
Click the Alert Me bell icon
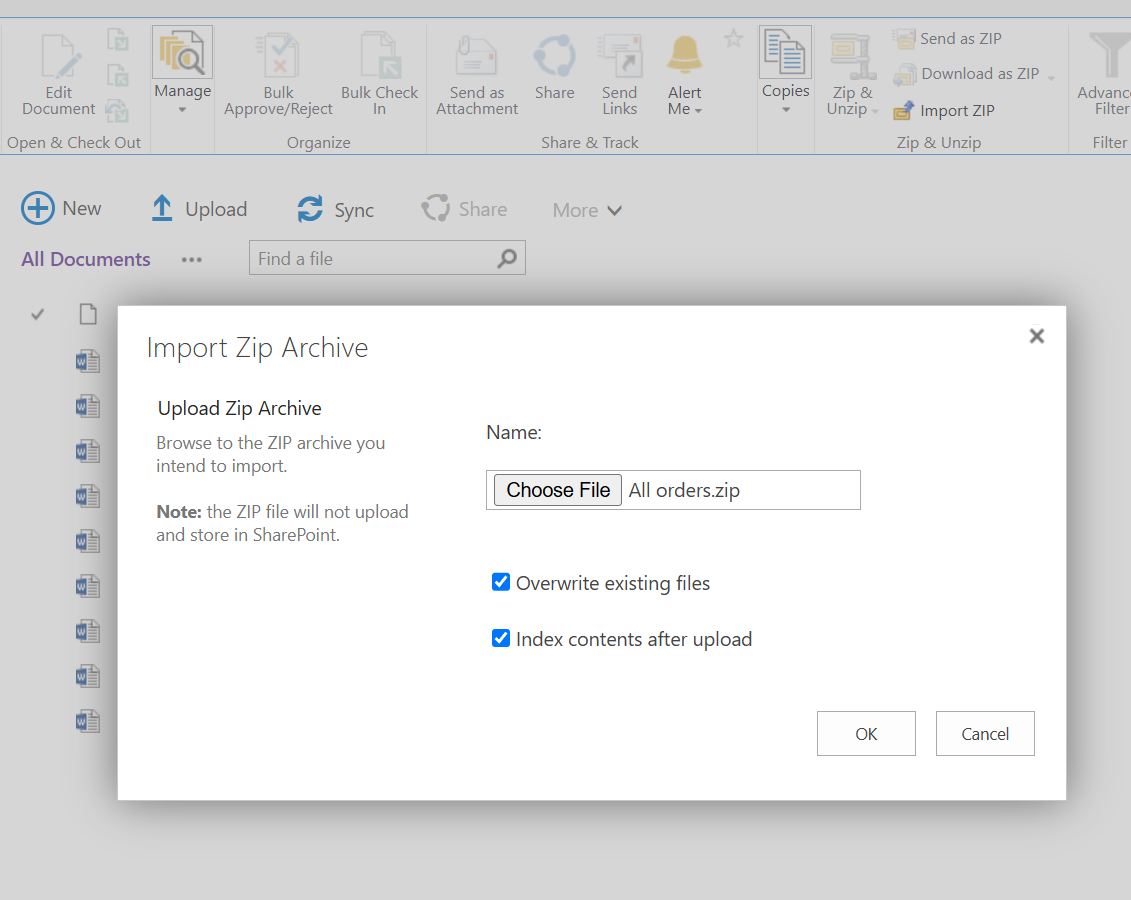pyautogui.click(x=685, y=55)
